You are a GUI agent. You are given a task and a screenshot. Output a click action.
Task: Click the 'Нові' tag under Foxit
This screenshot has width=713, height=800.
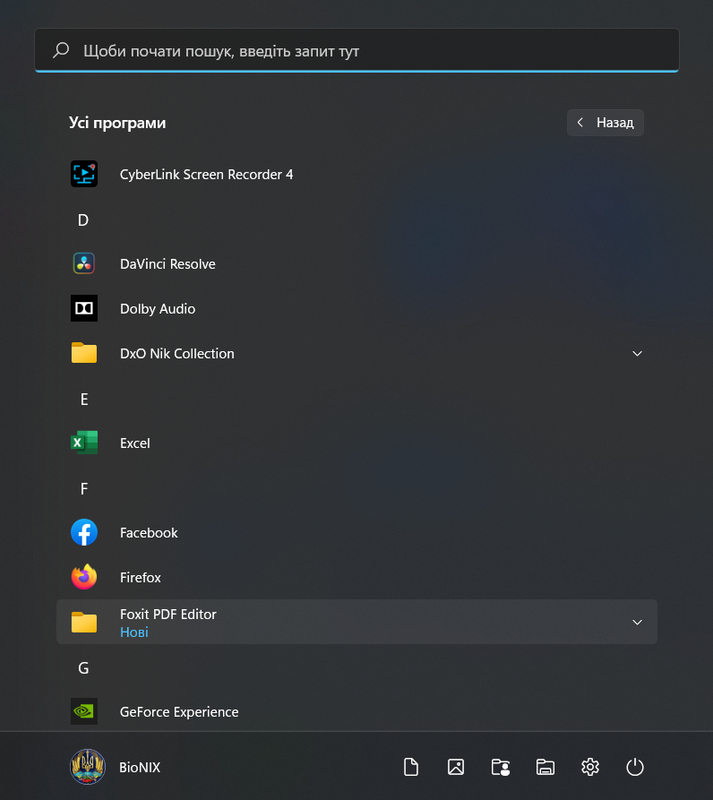(x=134, y=632)
